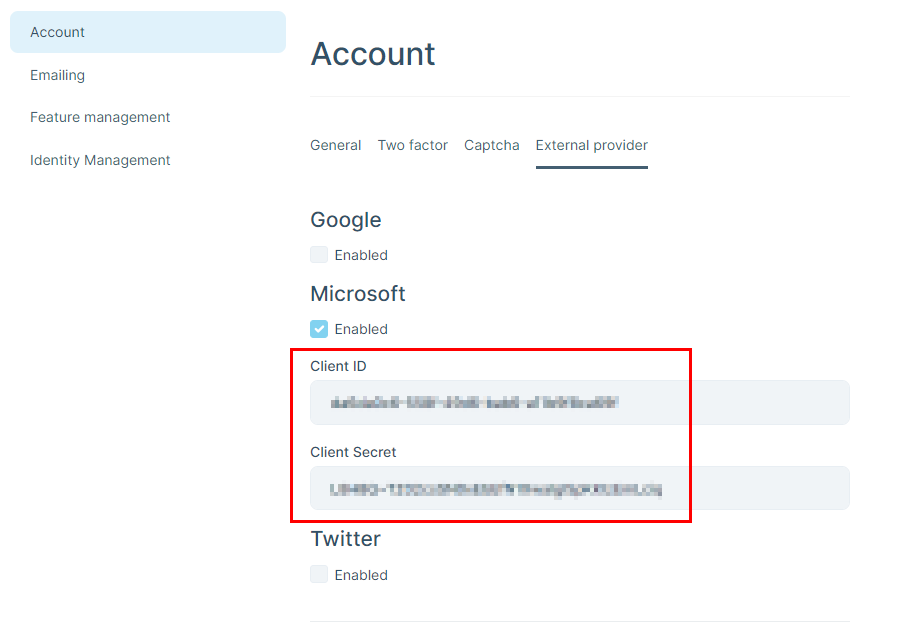Switch to the Captcha tab
Screen dimensions: 903x641
coord(491,145)
